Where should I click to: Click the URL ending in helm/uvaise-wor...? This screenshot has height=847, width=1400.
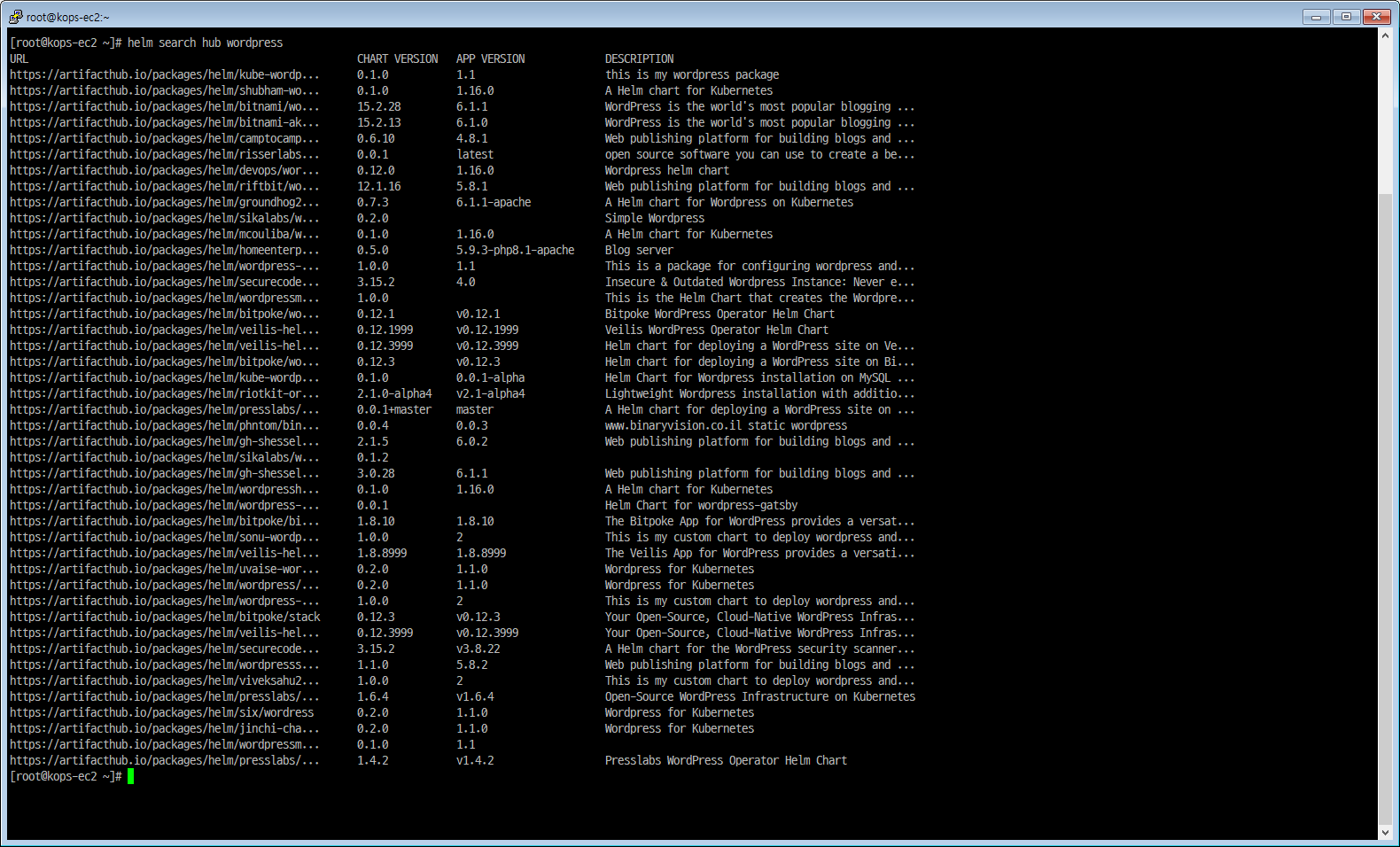pyautogui.click(x=165, y=569)
